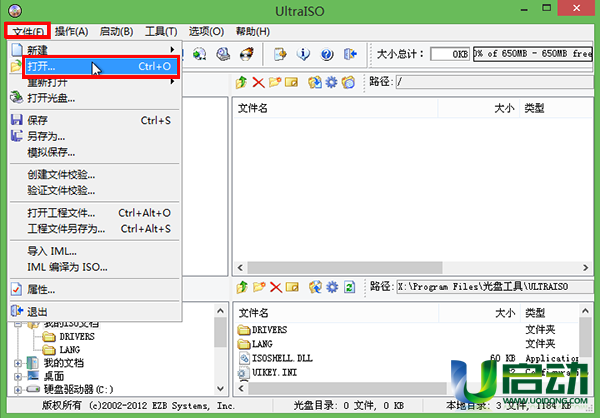Viewport: 600px width, 418px height.
Task: Select the DRIVERS folder in the tree
Action: click(x=68, y=336)
